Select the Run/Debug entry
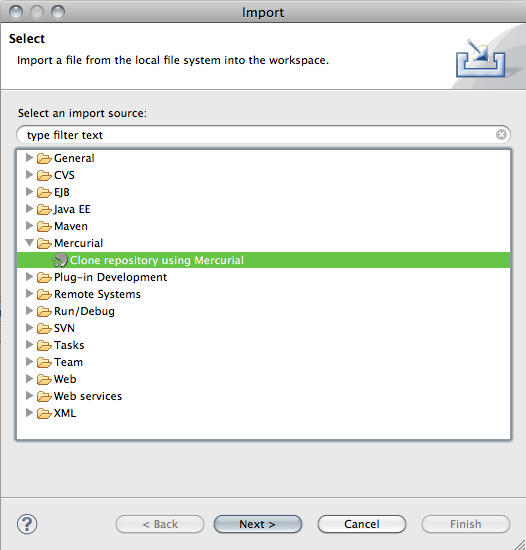The width and height of the screenshot is (526, 550). [84, 311]
